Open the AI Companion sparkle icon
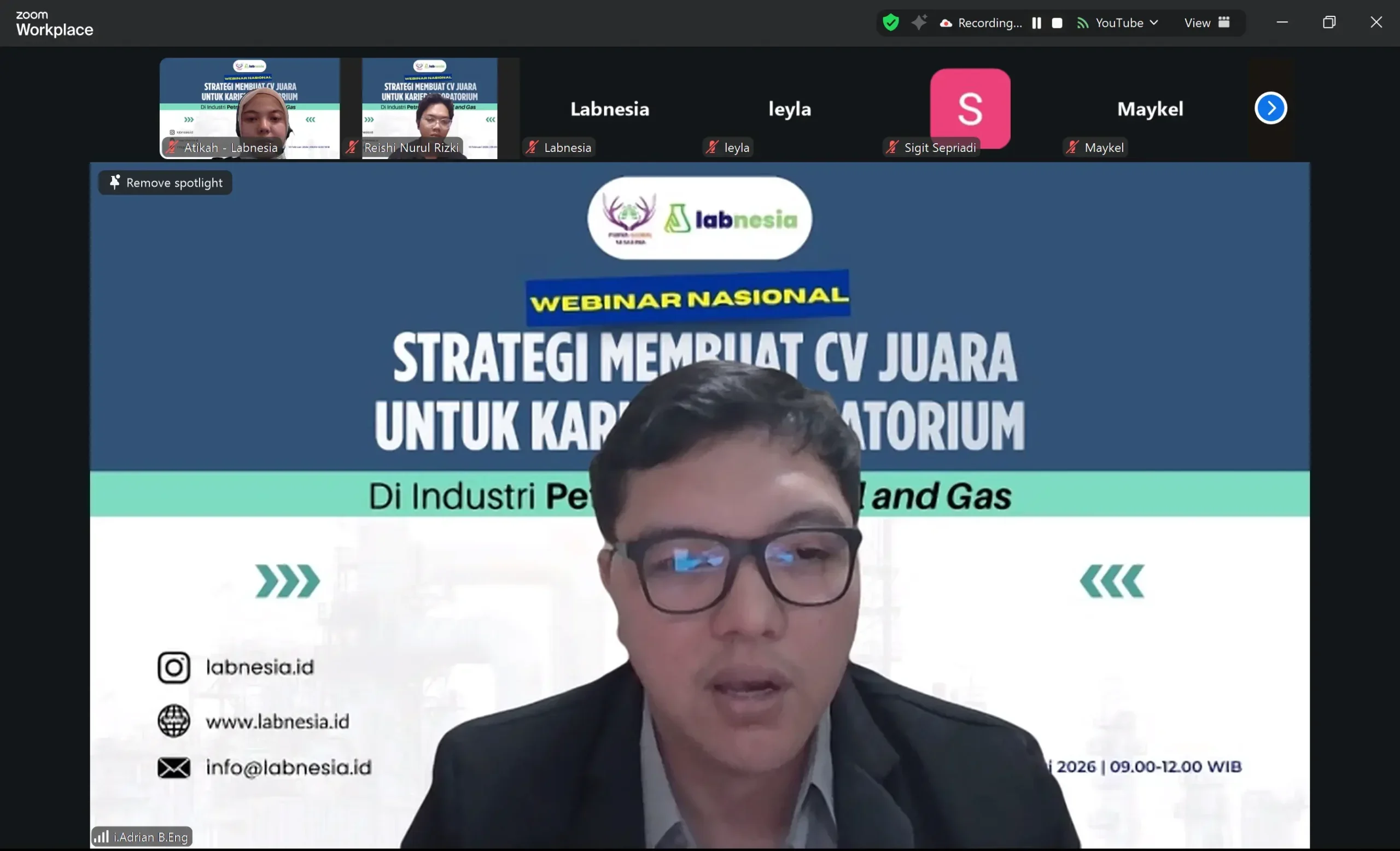 tap(919, 23)
